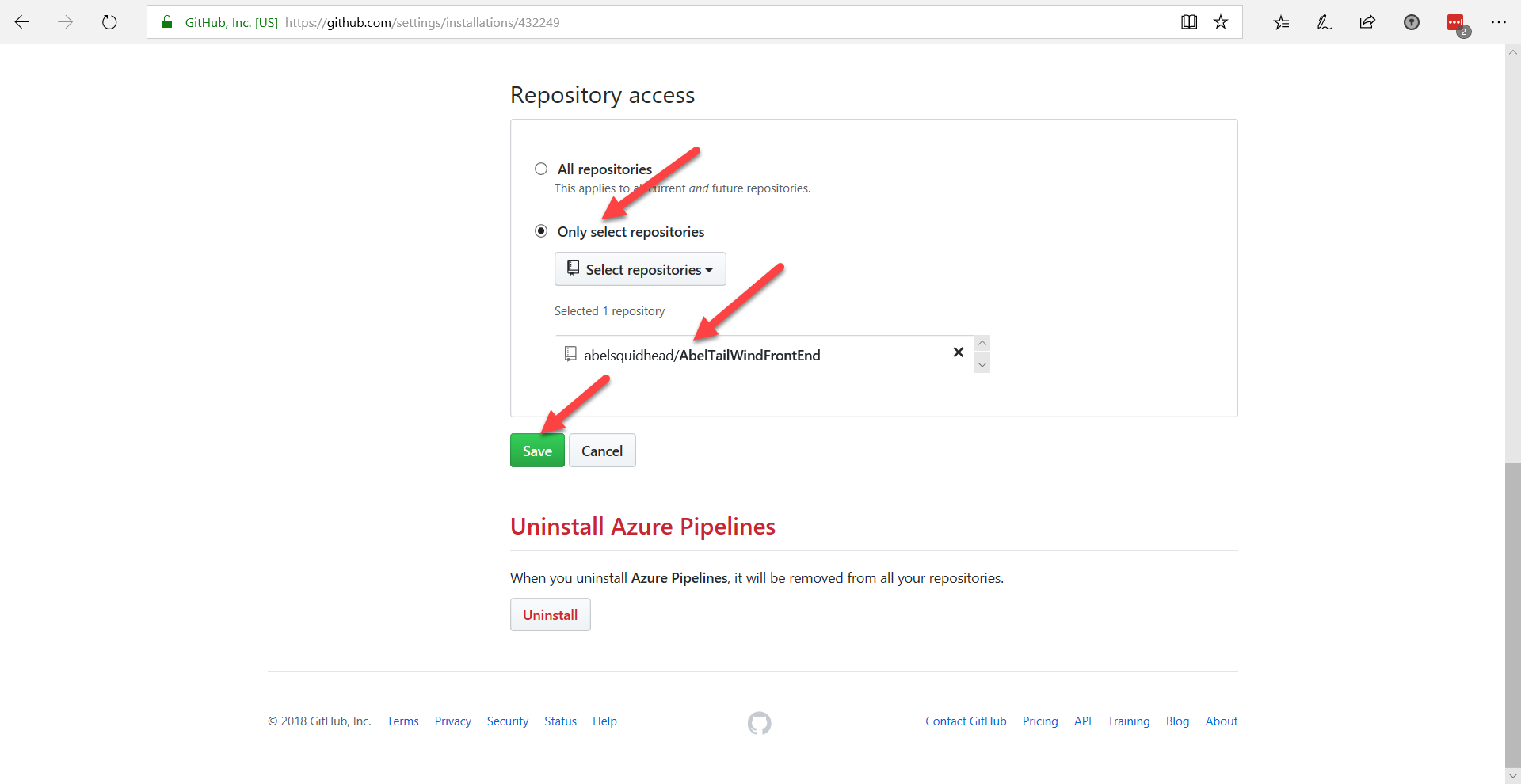Screen dimensions: 1521x784
Task: Go back using browser back arrow
Action: click(x=22, y=22)
